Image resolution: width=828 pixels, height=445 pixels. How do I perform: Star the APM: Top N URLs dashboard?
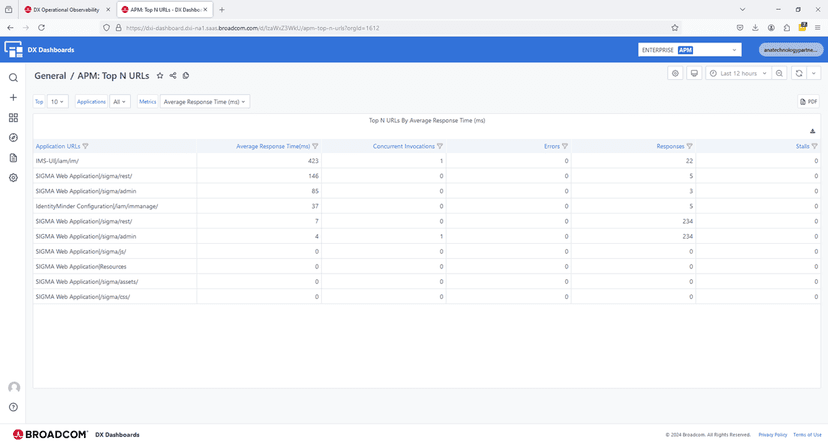(x=160, y=76)
